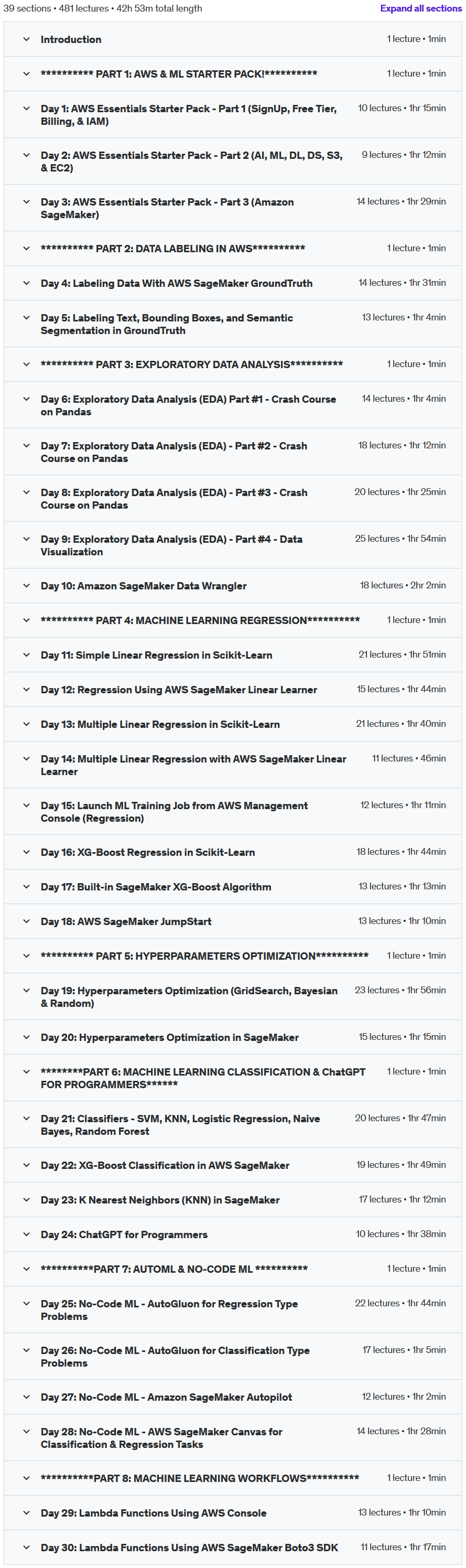Expand the Day 24 ChatGPT for Programmers section

232,1234
